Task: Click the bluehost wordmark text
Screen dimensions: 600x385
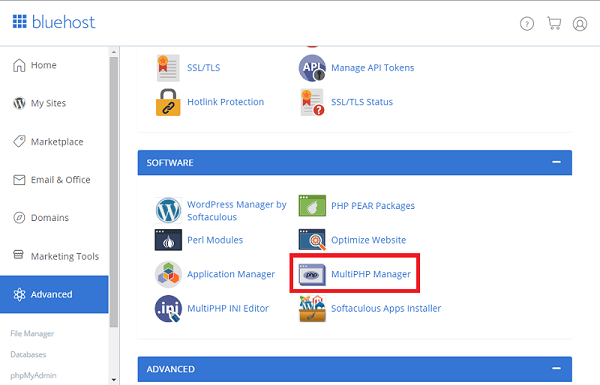Action: 64,22
